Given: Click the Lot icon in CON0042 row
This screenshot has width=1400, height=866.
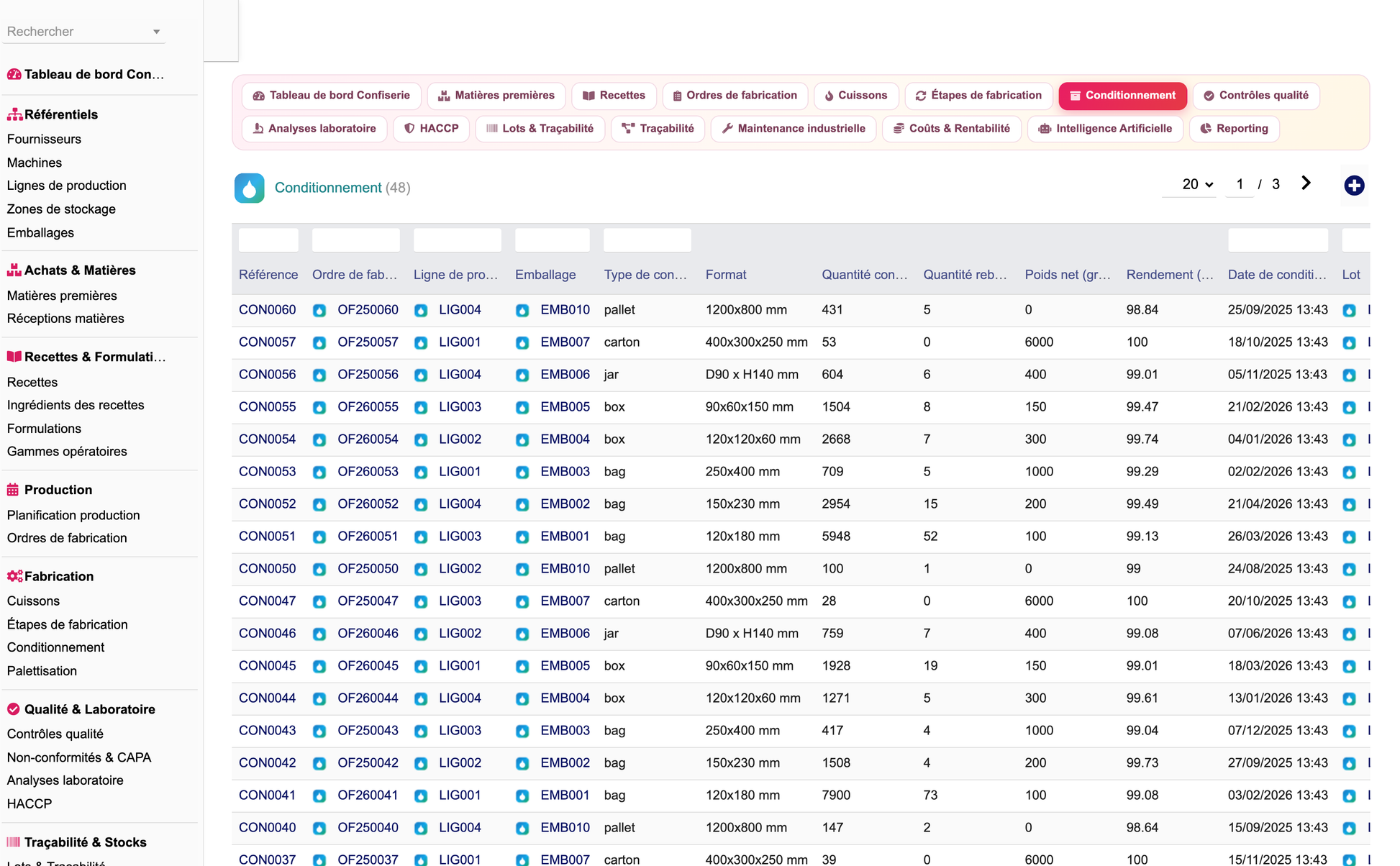Looking at the screenshot, I should point(1350,764).
